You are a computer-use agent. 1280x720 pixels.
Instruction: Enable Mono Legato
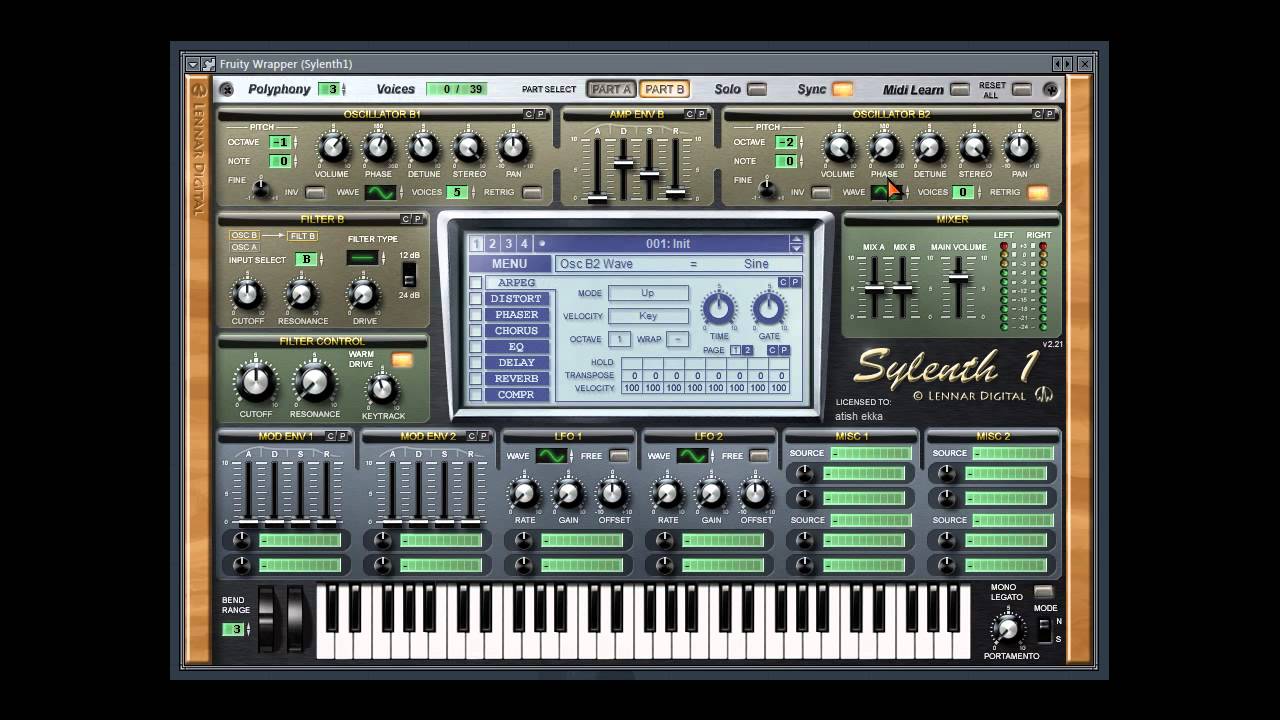pyautogui.click(x=1043, y=592)
